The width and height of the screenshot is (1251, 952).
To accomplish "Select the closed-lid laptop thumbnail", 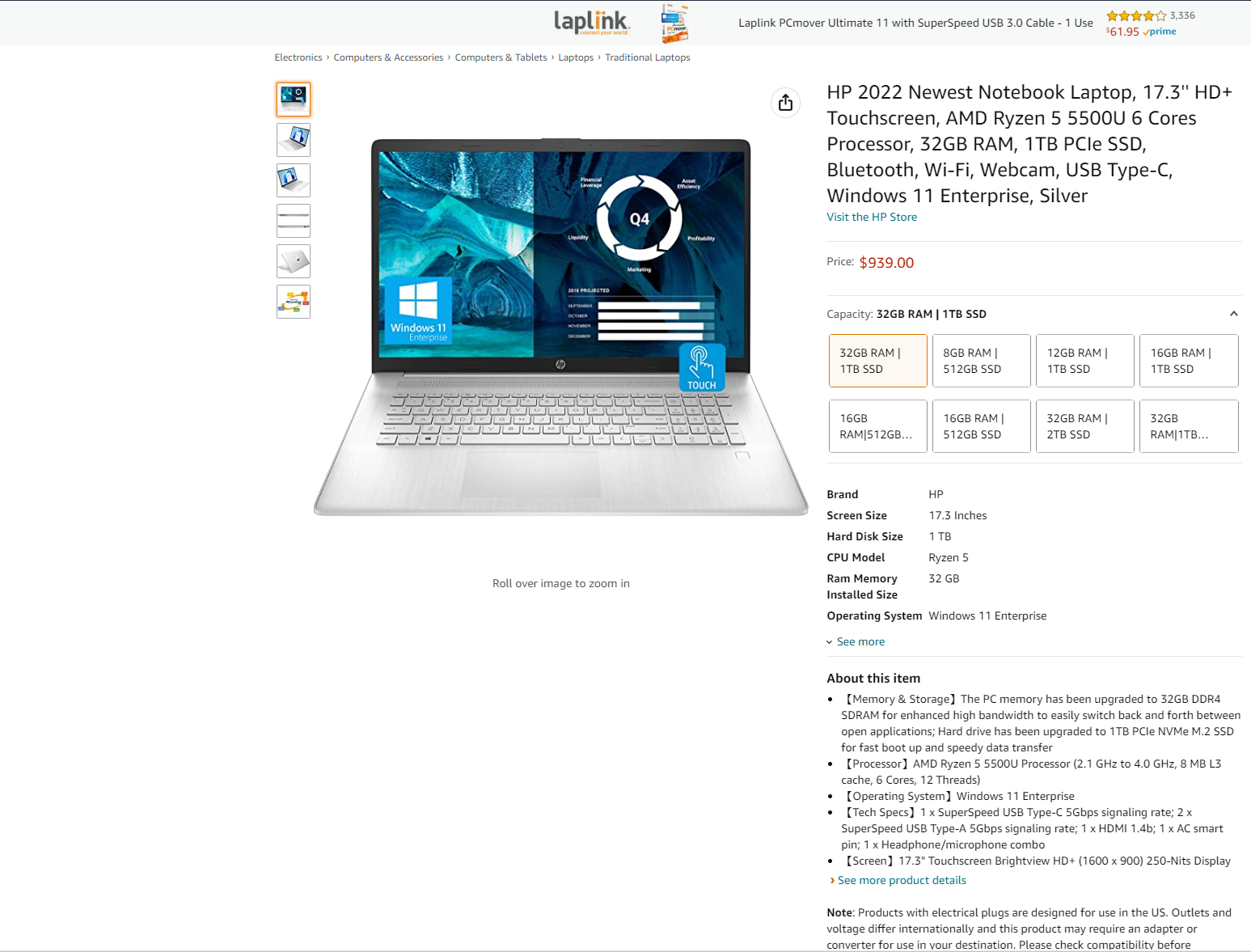I will [294, 261].
